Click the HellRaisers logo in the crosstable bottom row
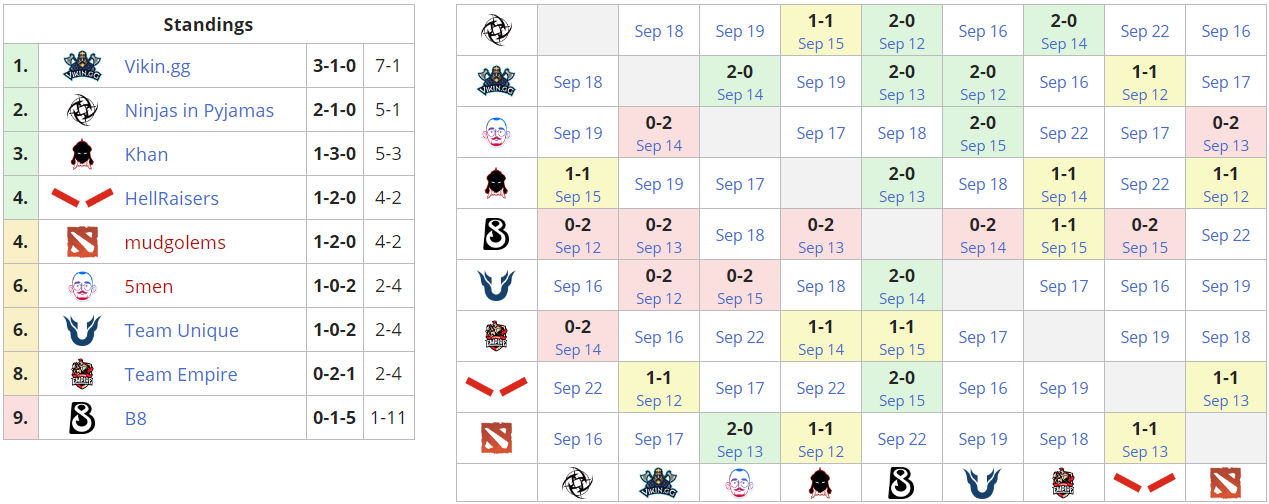Screen dimensions: 1269x504 (1145, 483)
